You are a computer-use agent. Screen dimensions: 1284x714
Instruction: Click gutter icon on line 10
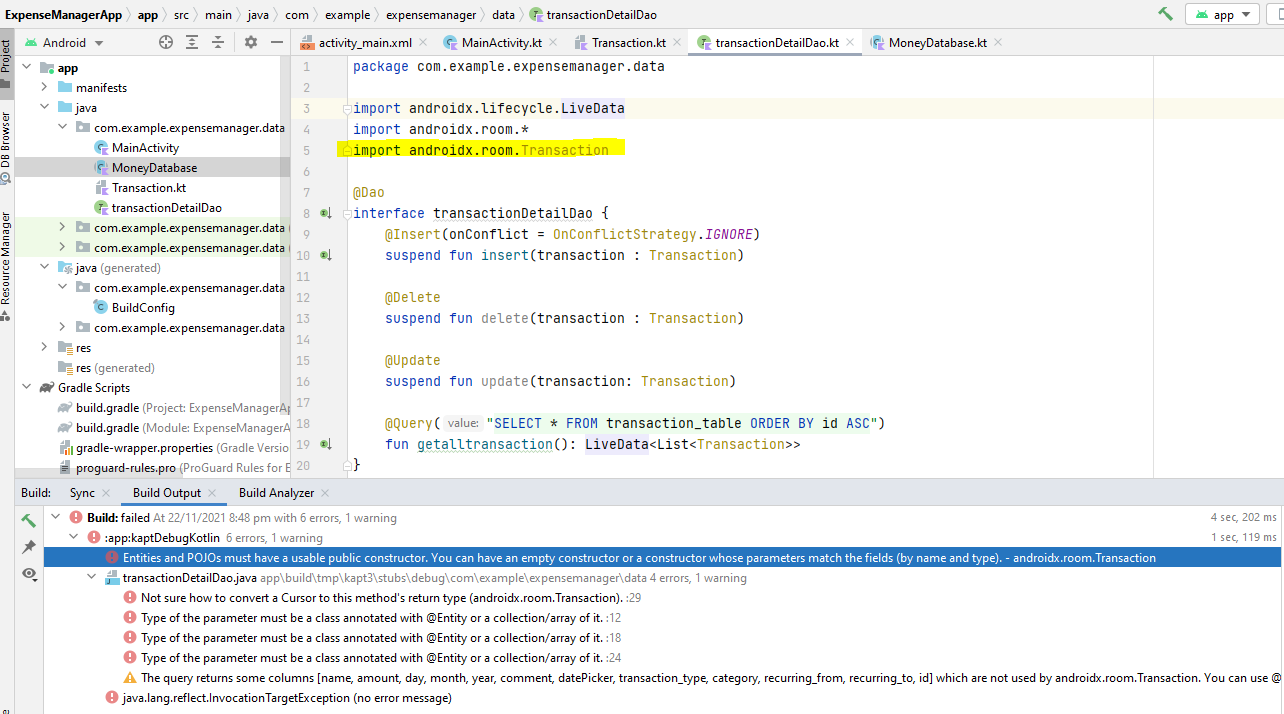pyautogui.click(x=325, y=255)
